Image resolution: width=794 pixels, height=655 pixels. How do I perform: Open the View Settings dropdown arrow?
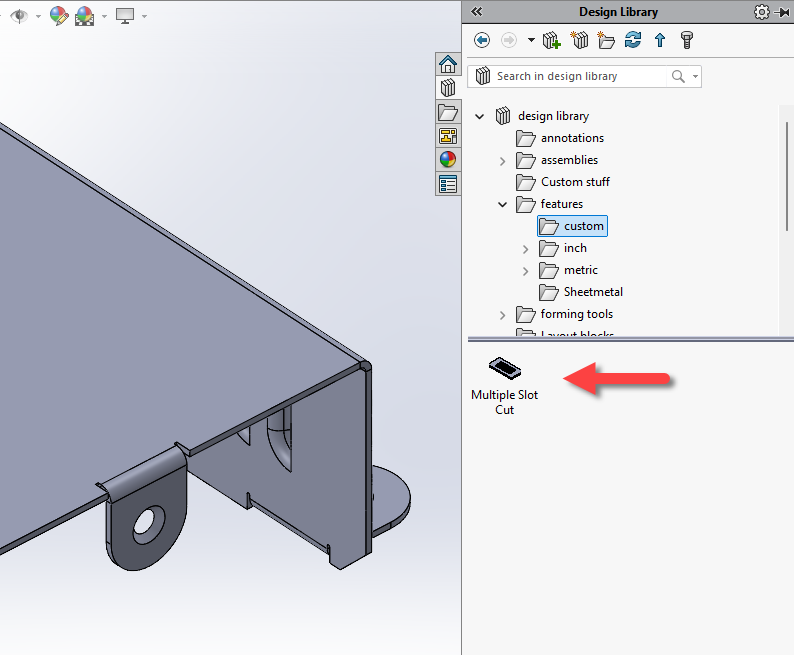pyautogui.click(x=144, y=17)
